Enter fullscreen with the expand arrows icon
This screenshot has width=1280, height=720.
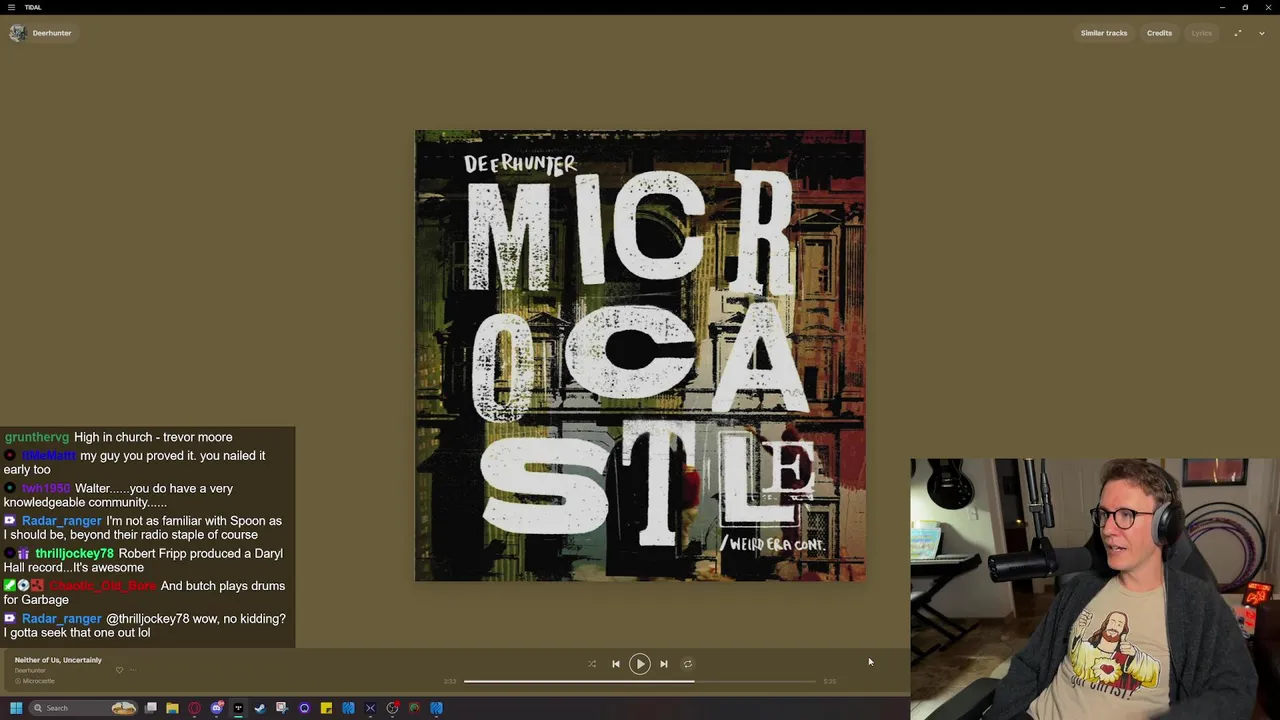(x=1238, y=33)
